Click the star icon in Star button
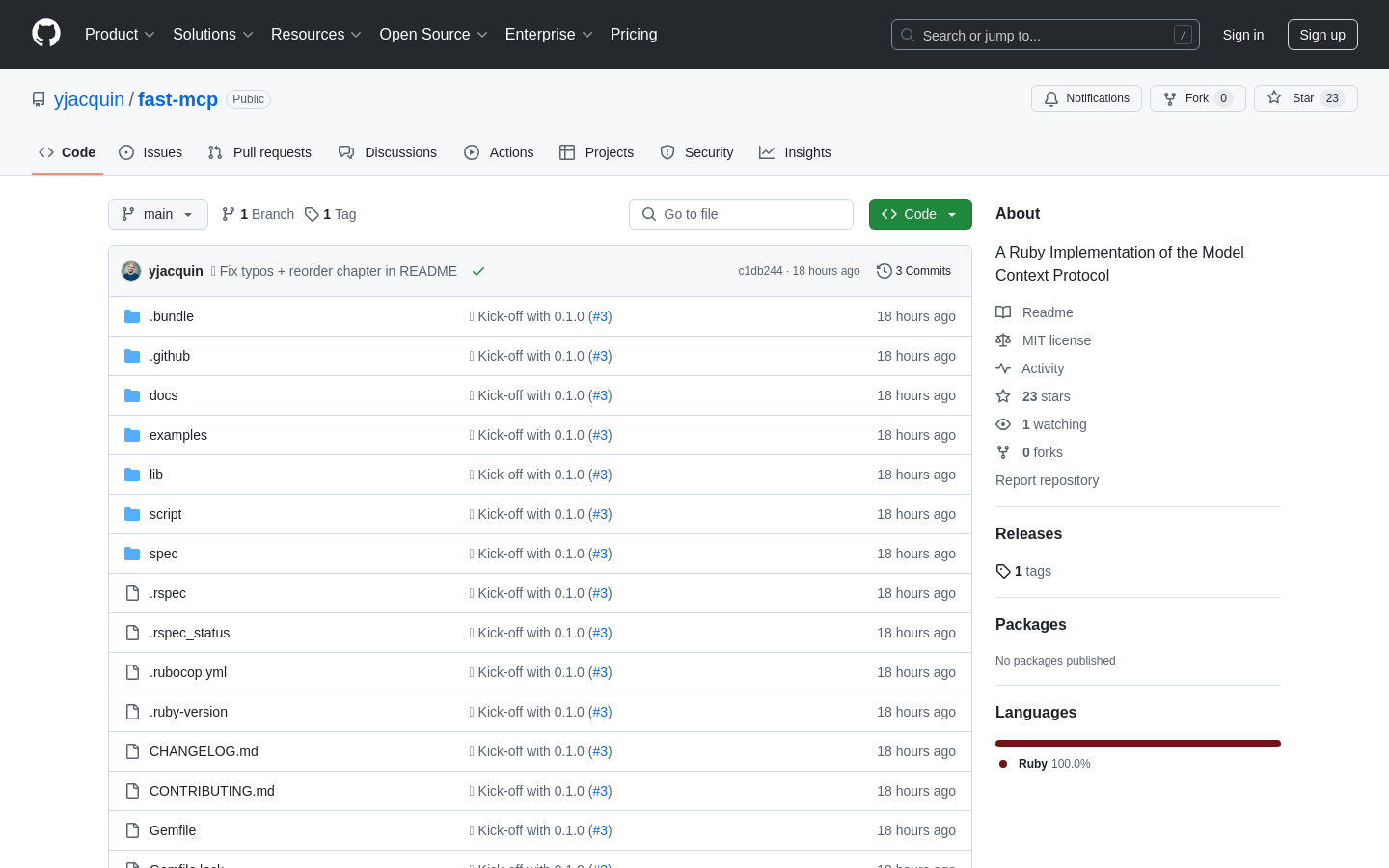Viewport: 1389px width, 868px height. click(1274, 98)
